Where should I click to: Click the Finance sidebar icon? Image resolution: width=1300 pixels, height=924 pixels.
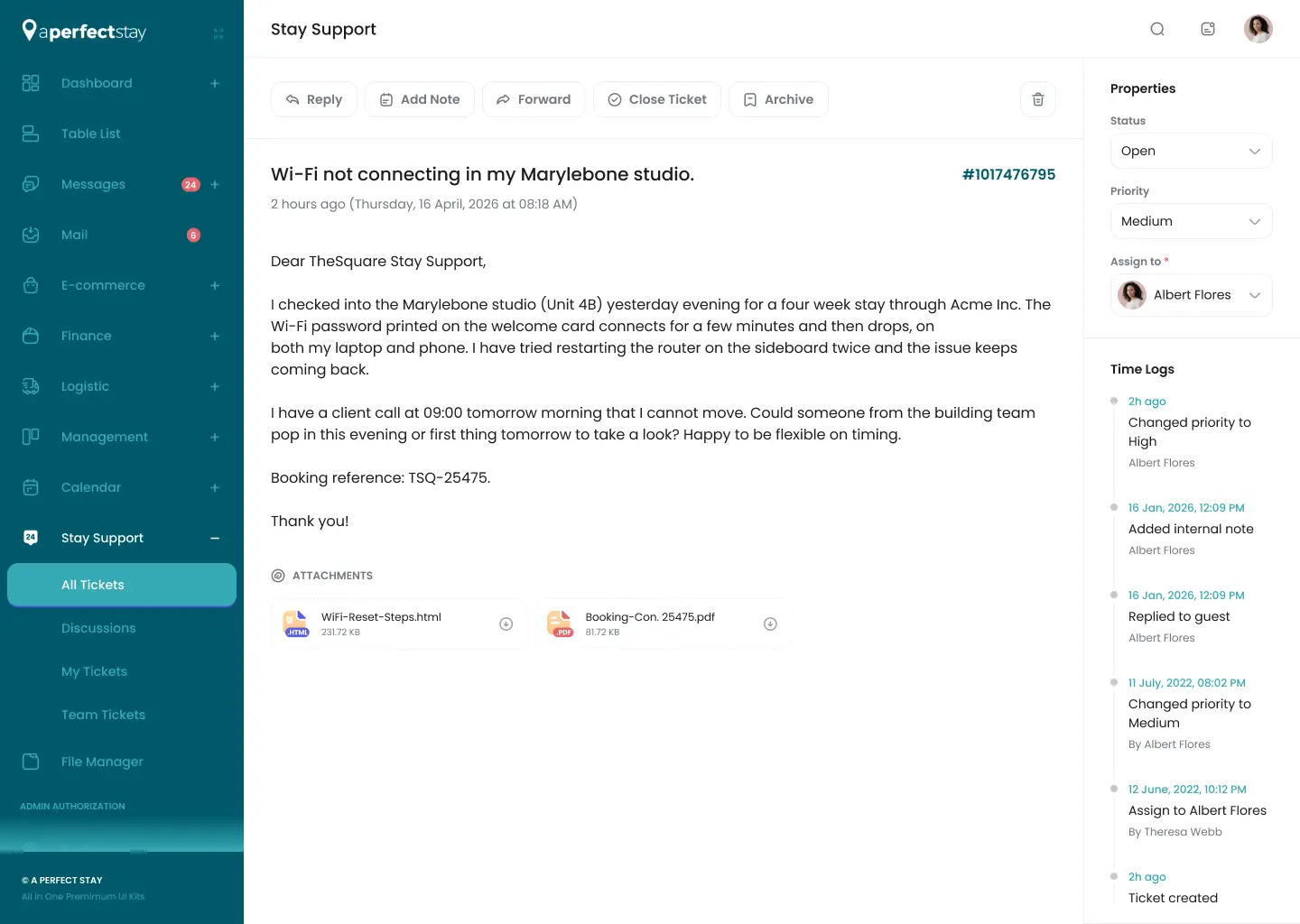tap(31, 336)
